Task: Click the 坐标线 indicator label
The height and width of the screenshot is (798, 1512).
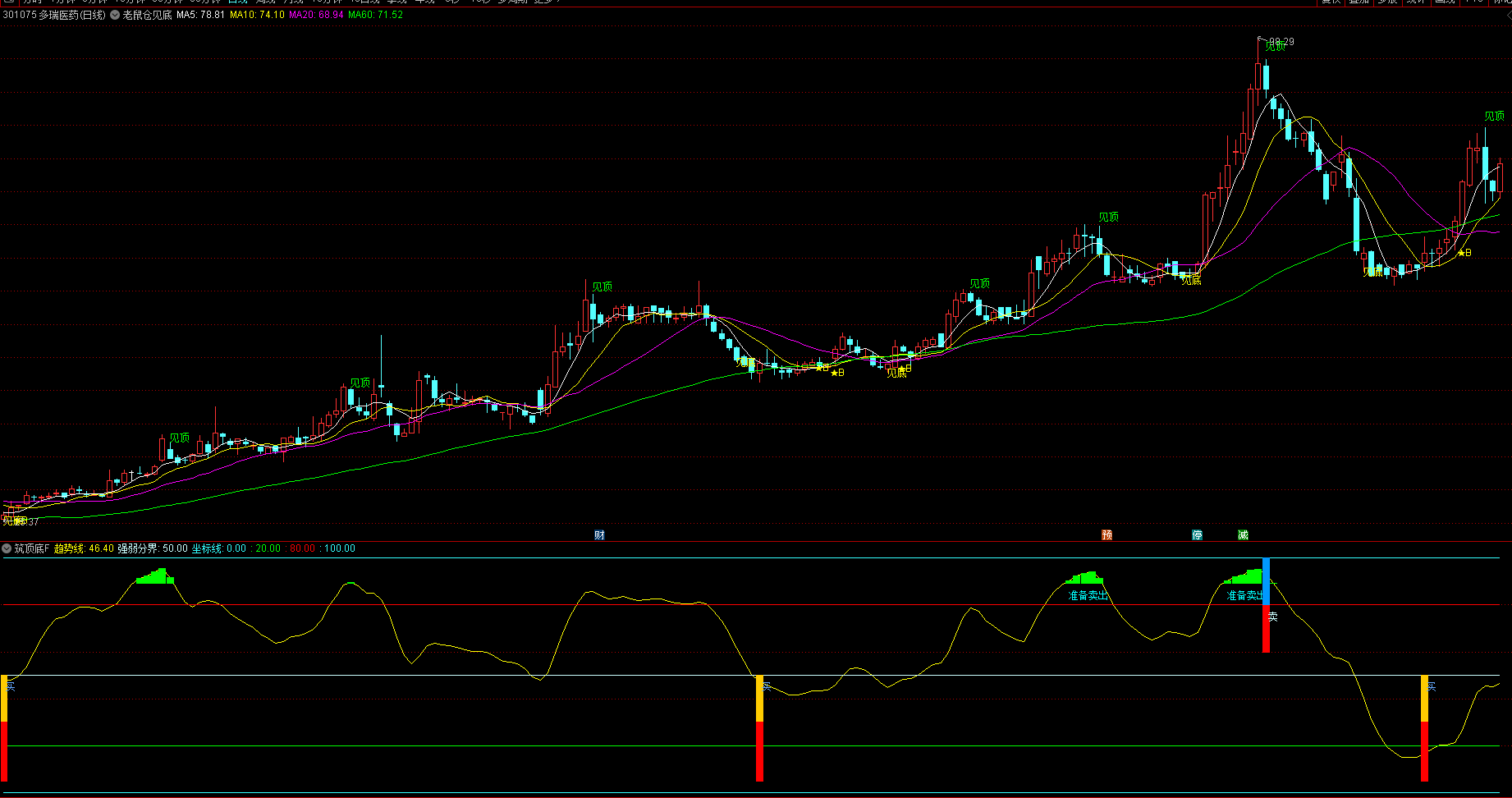Action: point(207,548)
